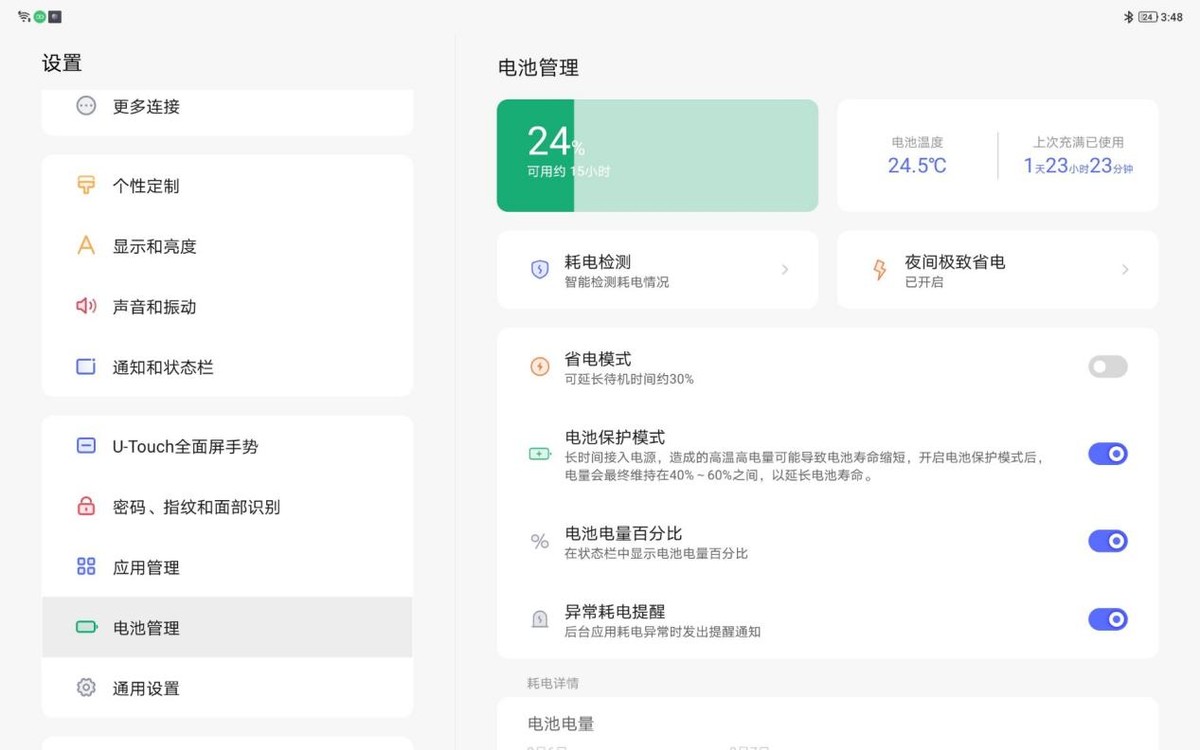Click the 应用管理 grid icon
The width and height of the screenshot is (1200, 750).
pos(87,567)
